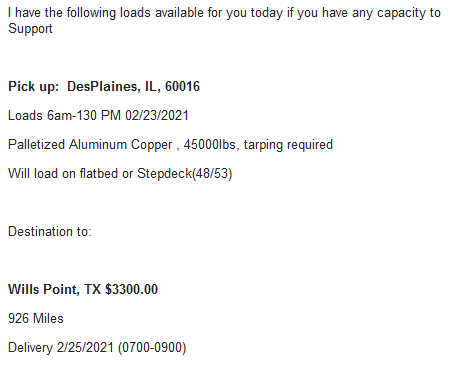Click the '45000lbs' weight text

tap(210, 144)
